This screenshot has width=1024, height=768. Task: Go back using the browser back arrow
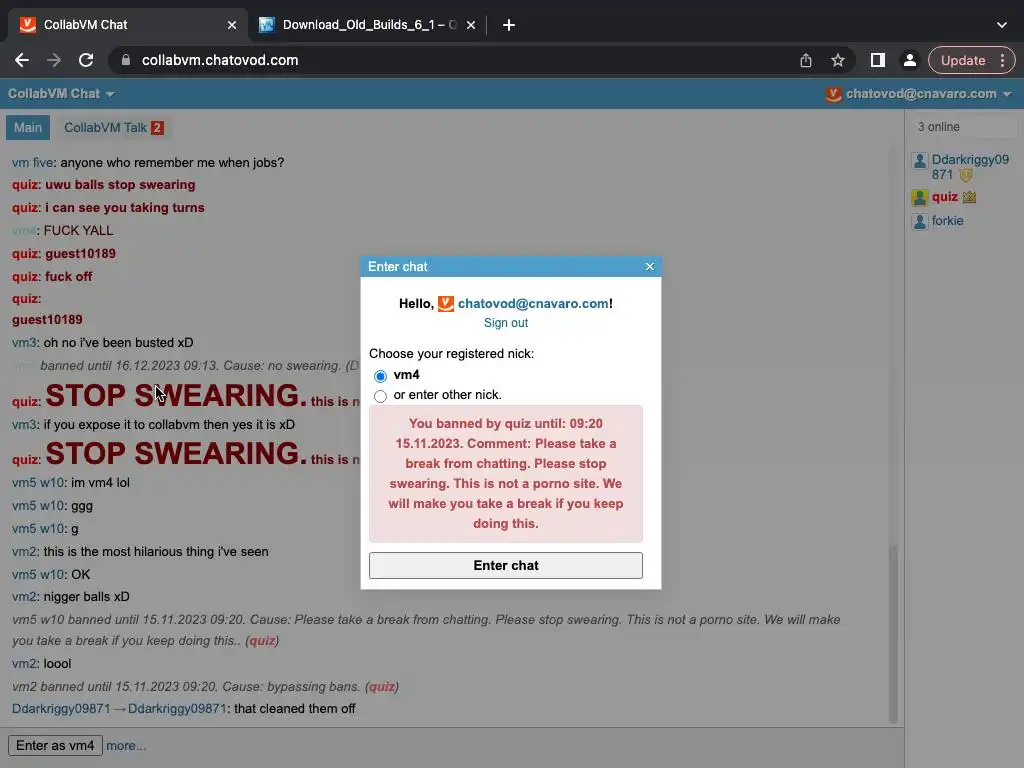[22, 60]
